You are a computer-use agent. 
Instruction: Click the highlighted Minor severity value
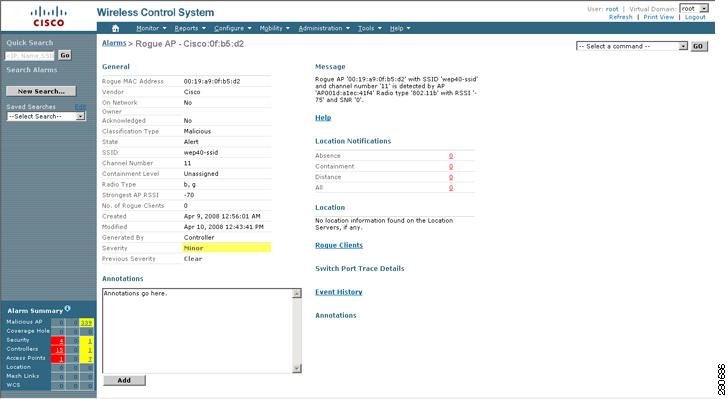(x=227, y=248)
